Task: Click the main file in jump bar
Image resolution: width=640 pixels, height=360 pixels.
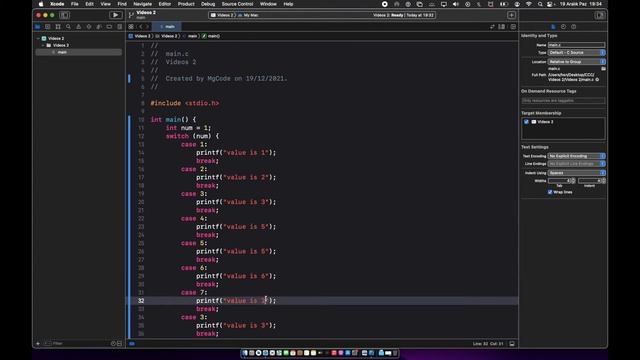Action: (x=190, y=36)
